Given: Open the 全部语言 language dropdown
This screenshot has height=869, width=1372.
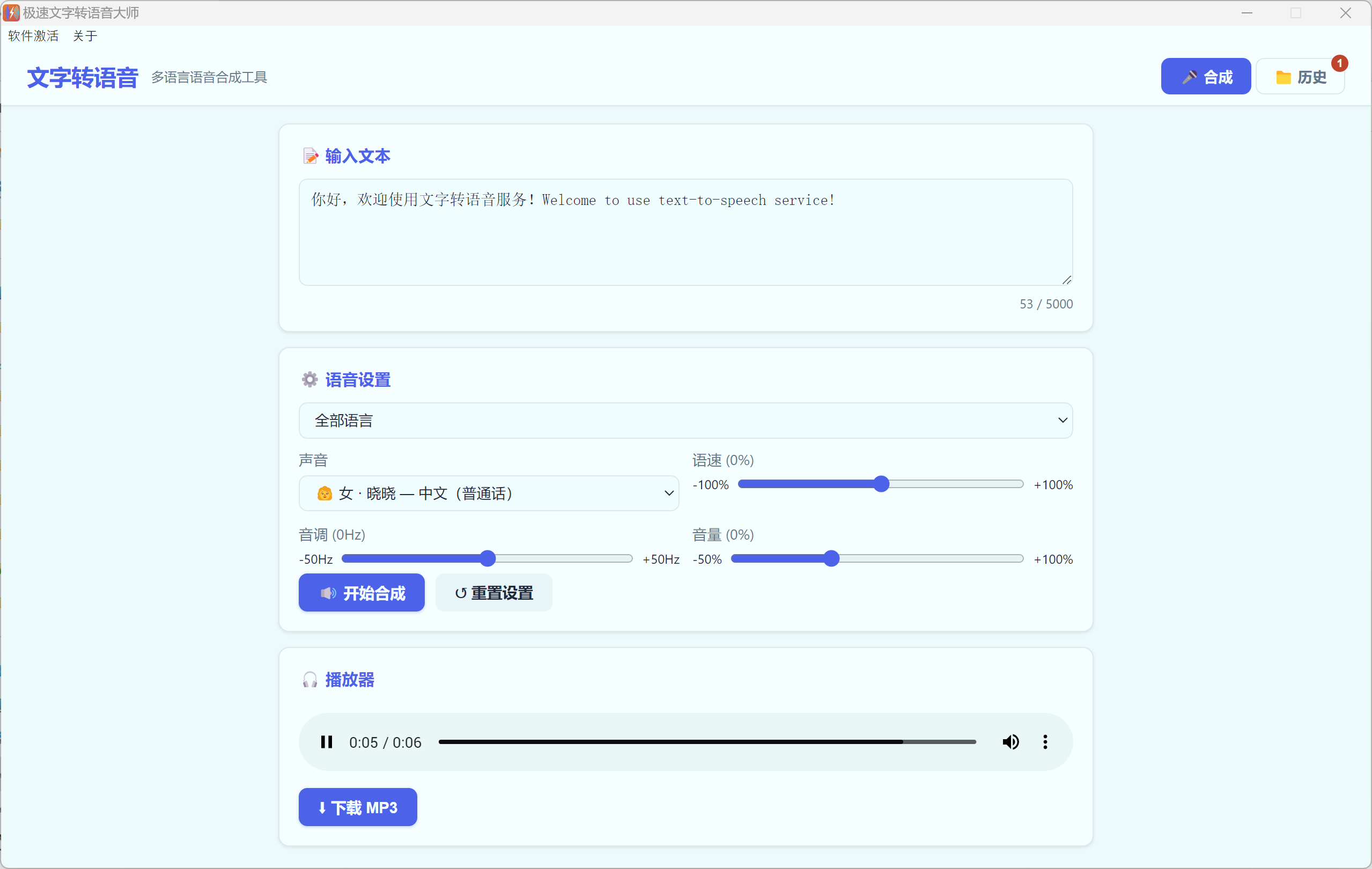Looking at the screenshot, I should 685,420.
